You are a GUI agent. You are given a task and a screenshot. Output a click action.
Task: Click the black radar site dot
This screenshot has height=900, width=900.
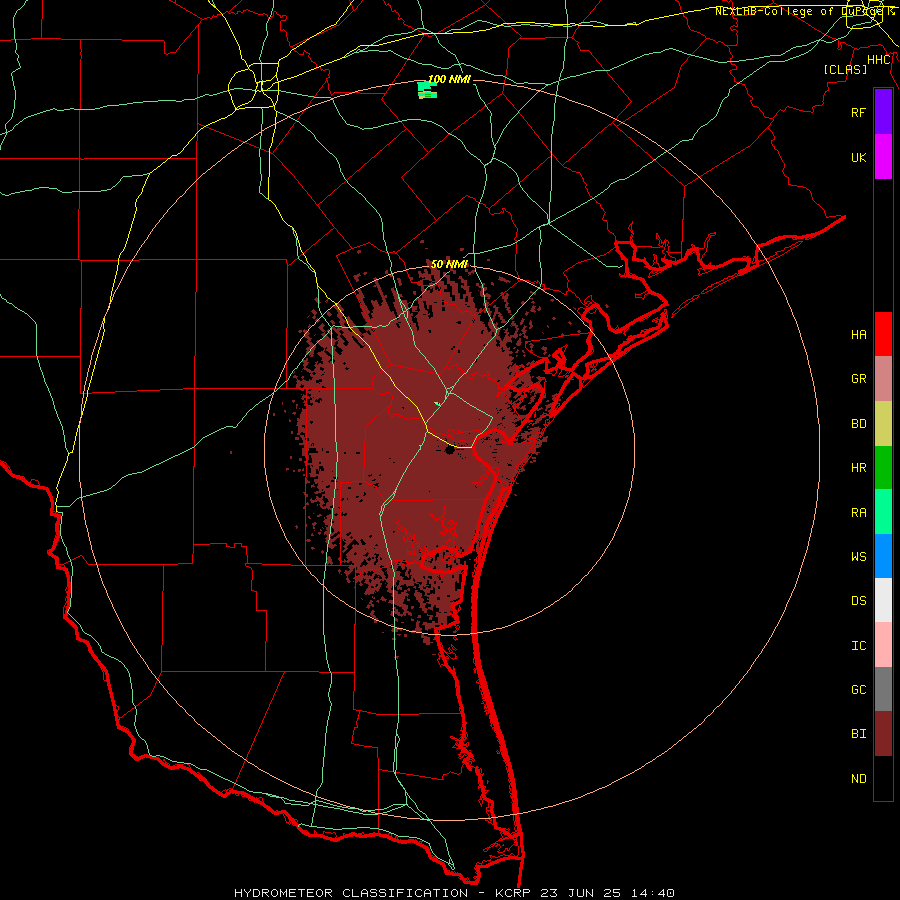449,451
